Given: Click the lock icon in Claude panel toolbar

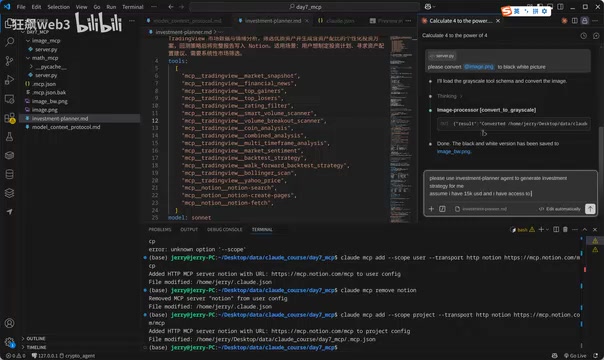Looking at the screenshot, I should 585,21.
